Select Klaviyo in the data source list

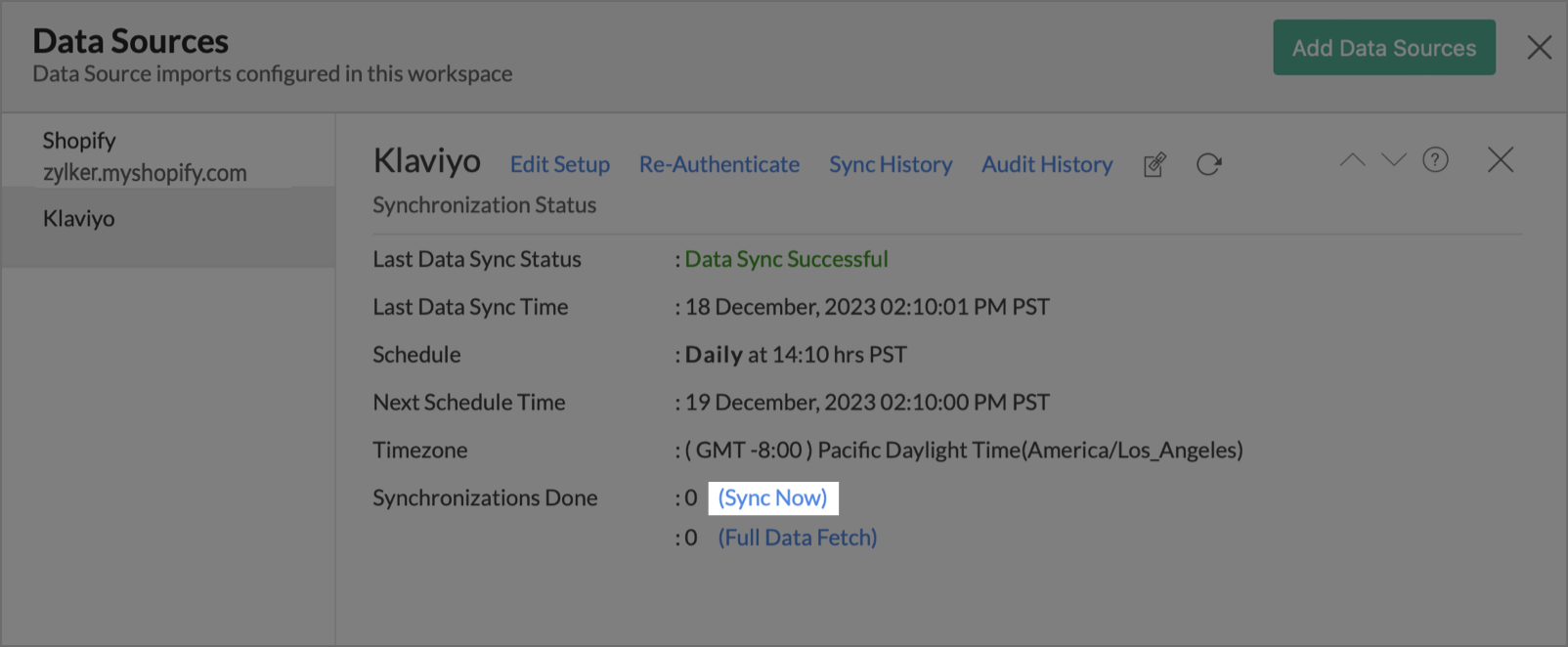pyautogui.click(x=79, y=219)
